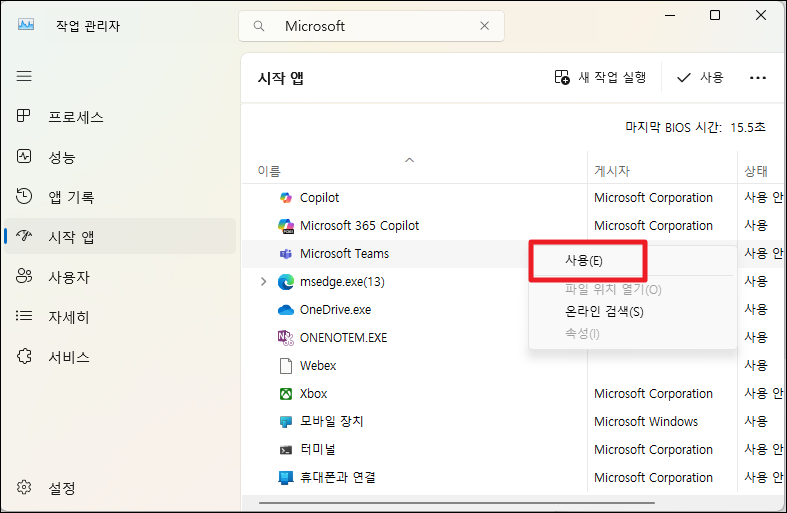Viewport: 787px width, 513px height.
Task: Select the Microsoft 365 Copilot row name
Action: [x=359, y=226]
